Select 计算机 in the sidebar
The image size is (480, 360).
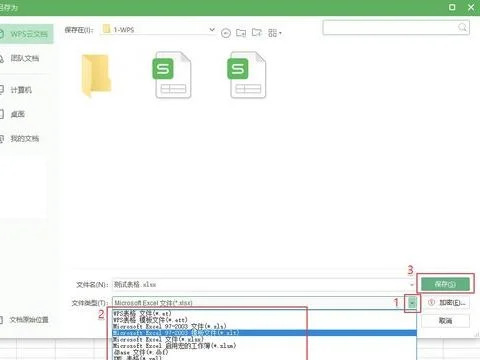click(x=21, y=90)
